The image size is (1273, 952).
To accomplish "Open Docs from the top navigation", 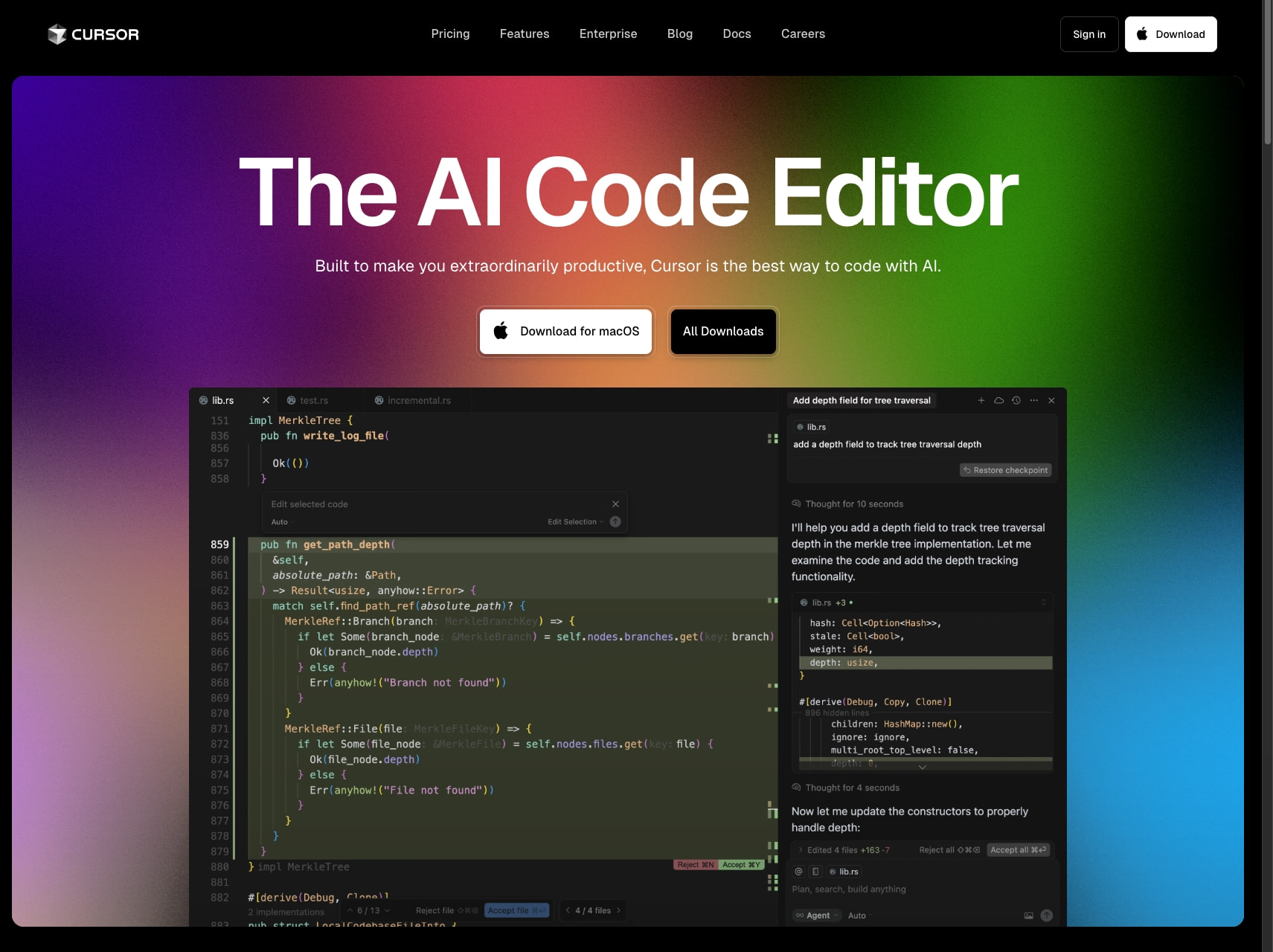I will click(737, 34).
